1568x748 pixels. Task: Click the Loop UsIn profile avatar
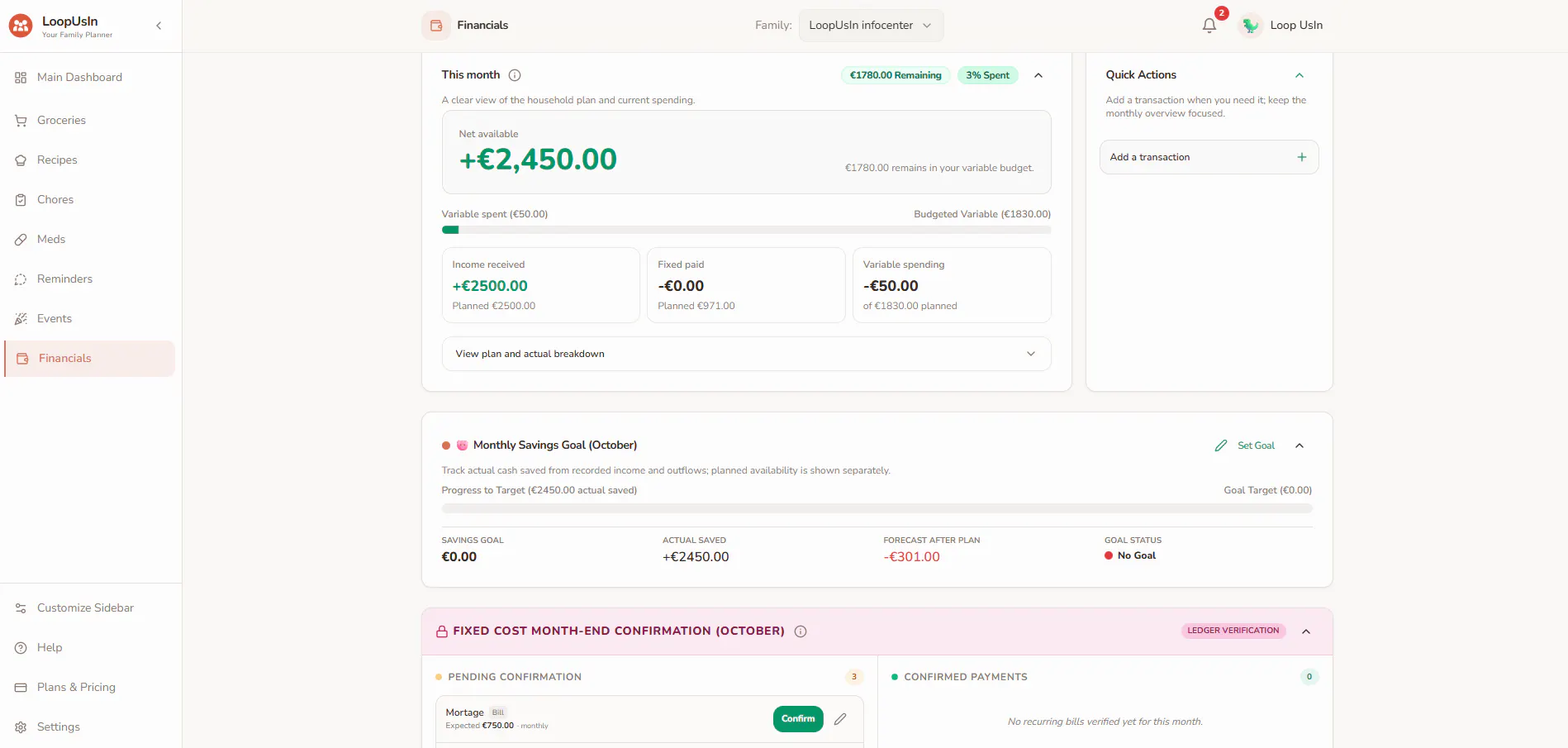point(1251,26)
